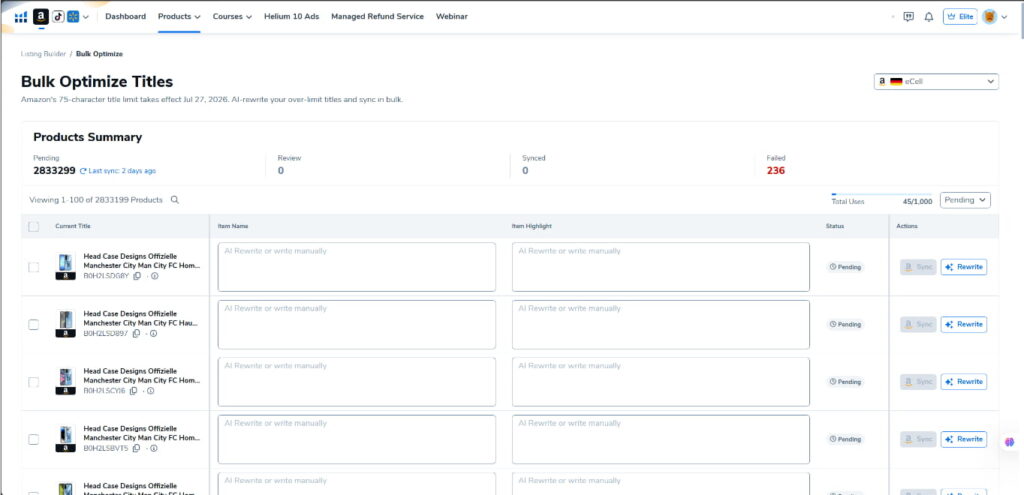Click Sync for product B0H2LSCYI6
The height and width of the screenshot is (495, 1024).
[918, 382]
